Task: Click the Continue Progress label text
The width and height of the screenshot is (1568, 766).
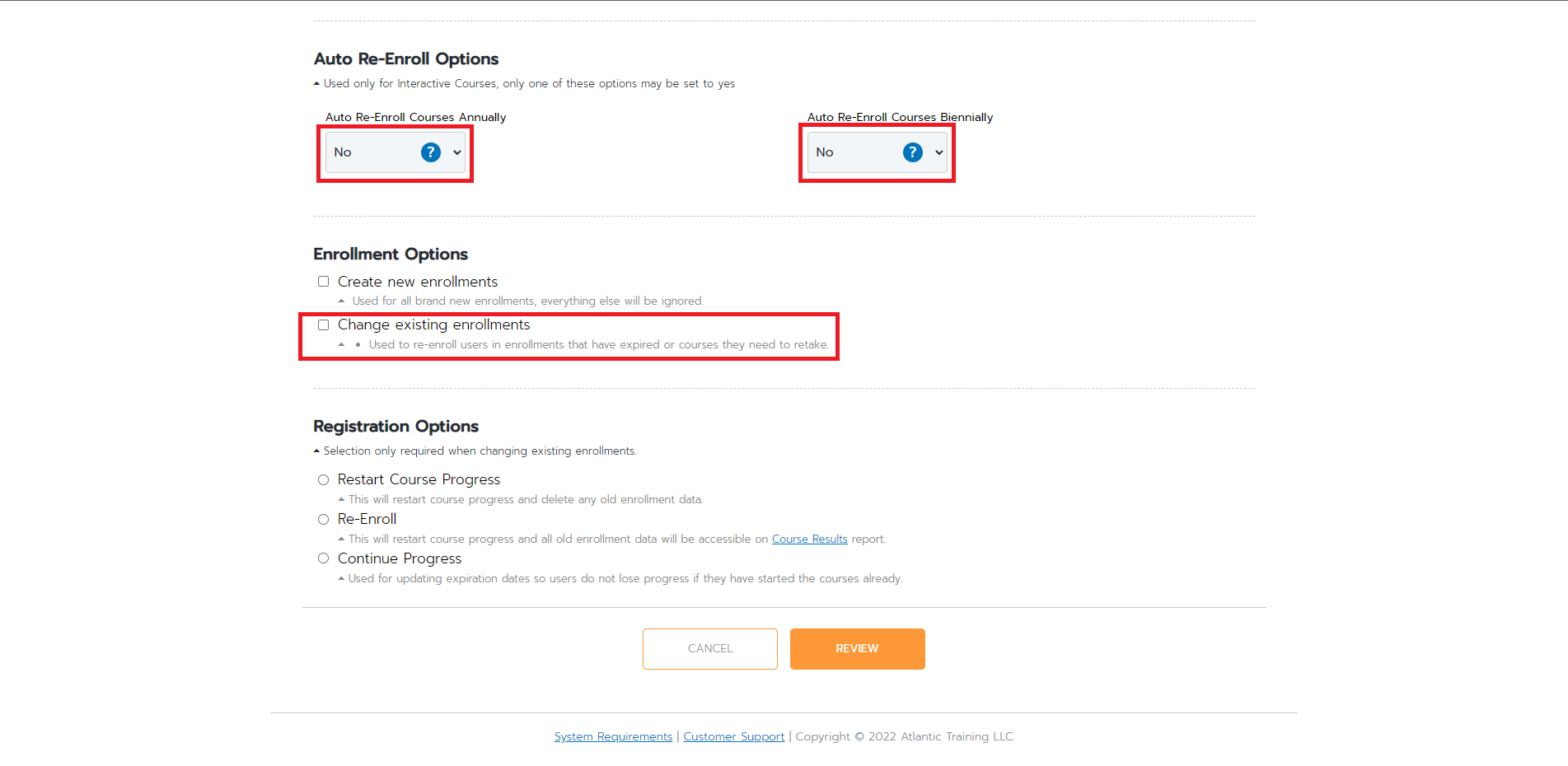Action: click(400, 558)
